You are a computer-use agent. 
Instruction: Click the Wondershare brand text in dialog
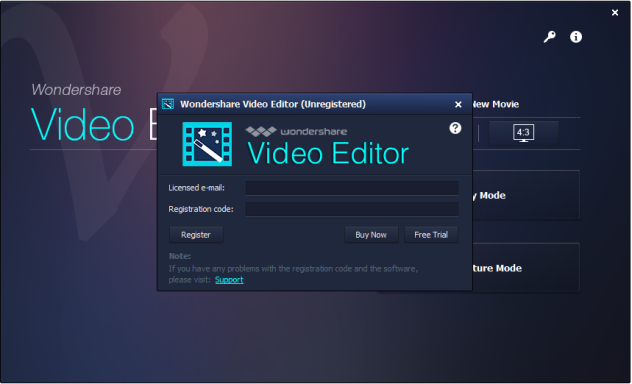[x=314, y=132]
